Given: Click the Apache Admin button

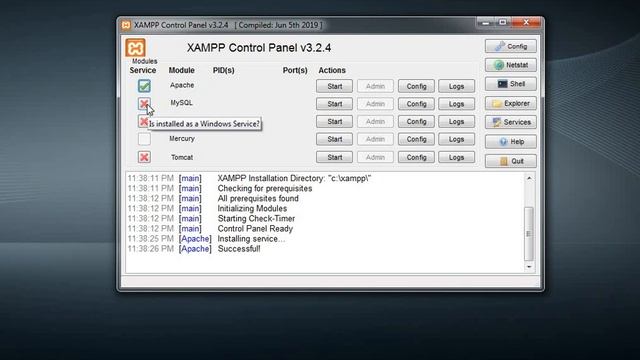Looking at the screenshot, I should click(x=375, y=86).
